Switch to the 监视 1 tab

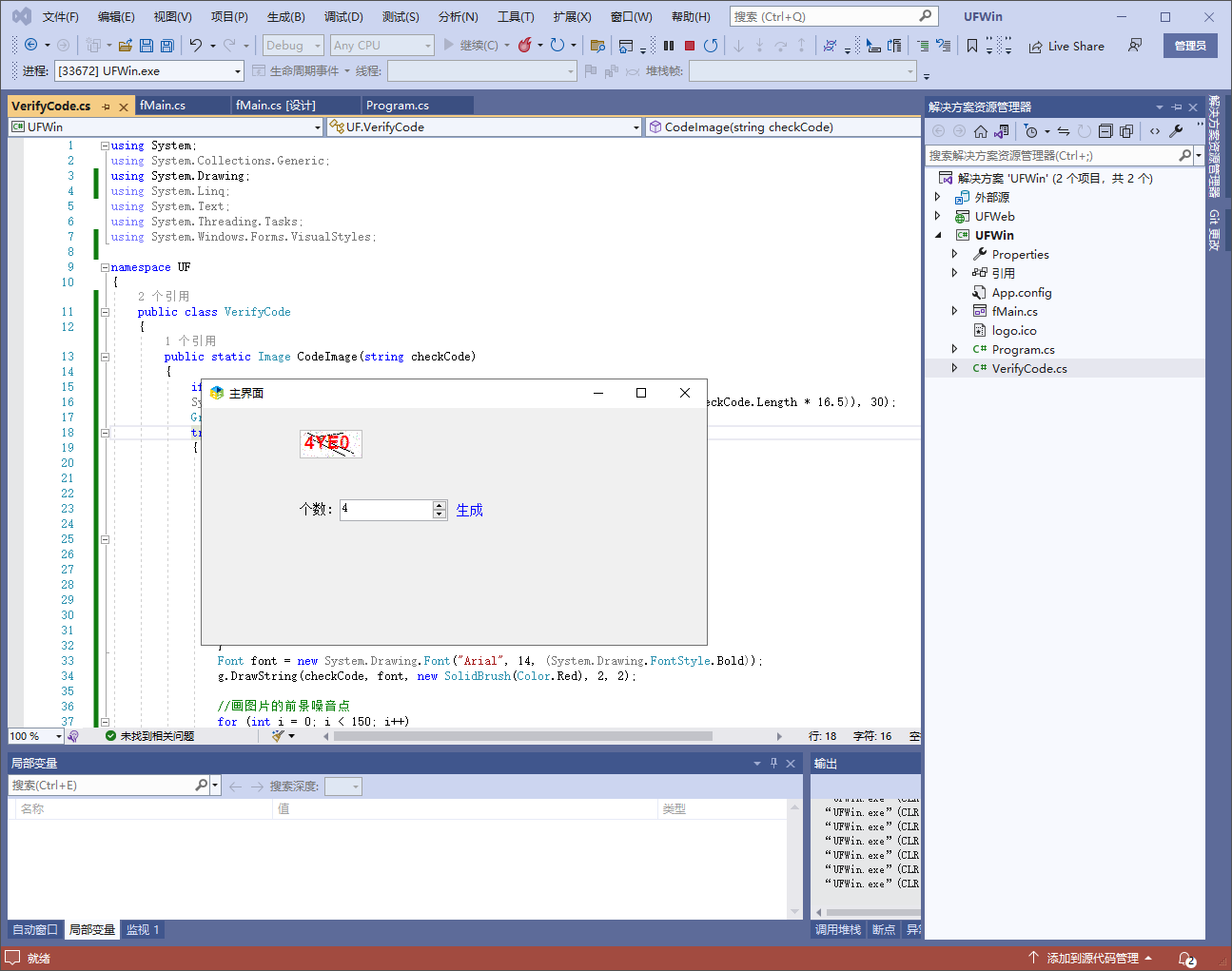[143, 929]
